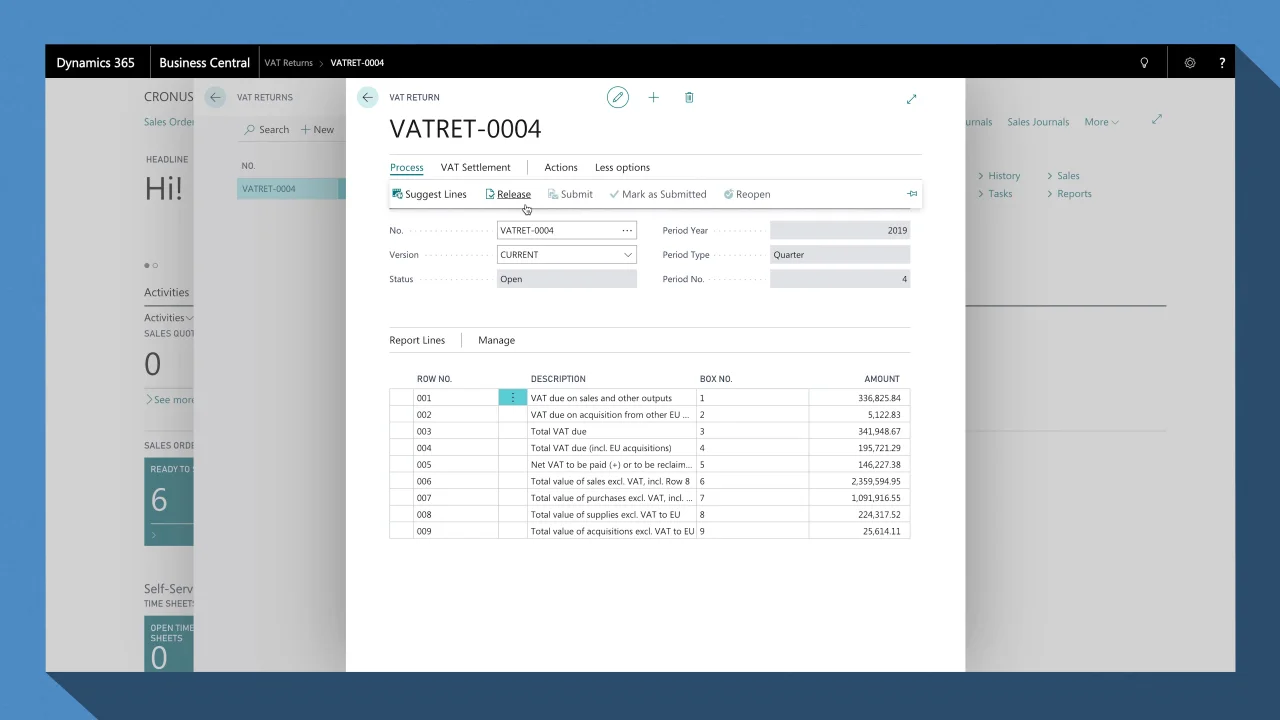Select the VAT Settlement tab
Screen dimensions: 1280x720
click(x=475, y=167)
